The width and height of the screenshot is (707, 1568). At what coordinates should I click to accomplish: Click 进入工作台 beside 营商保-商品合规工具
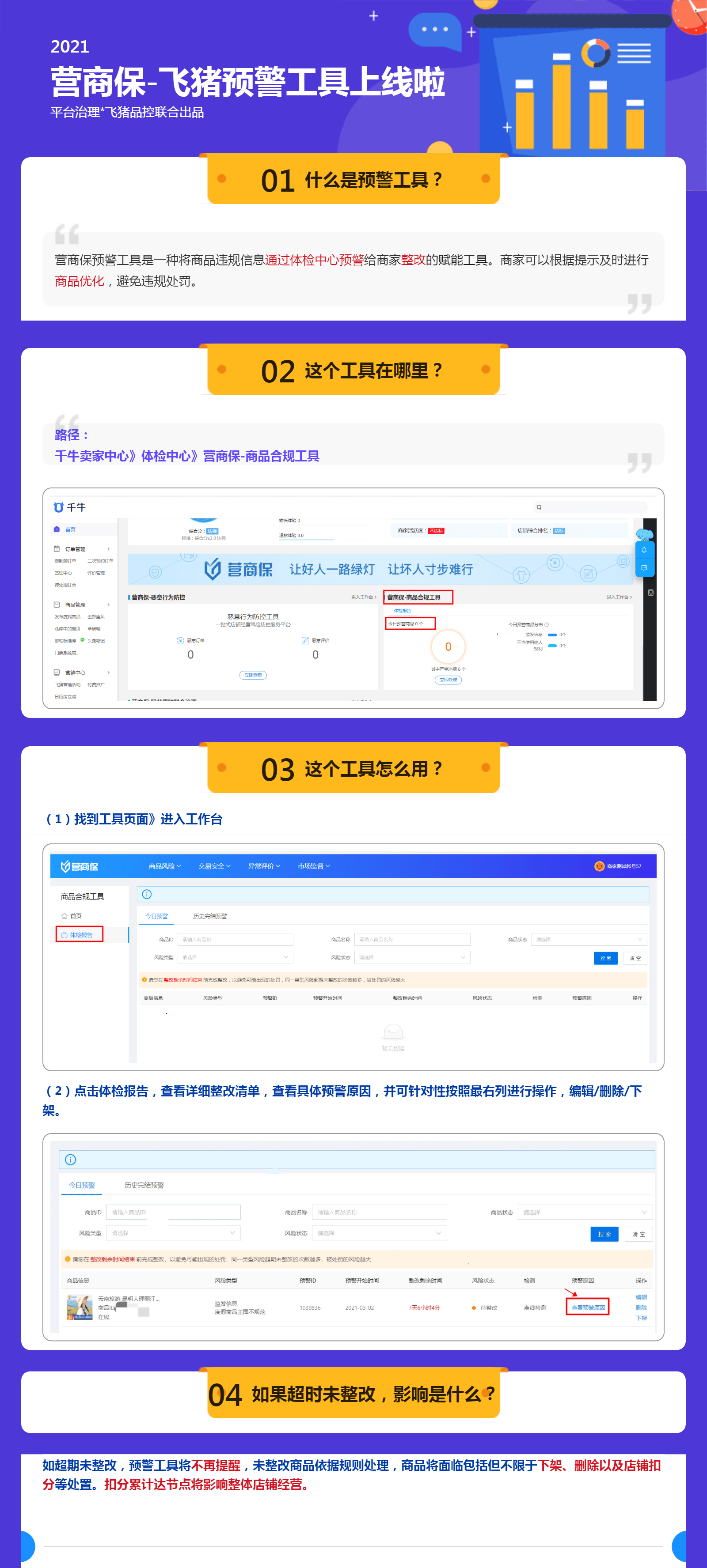pos(619,597)
